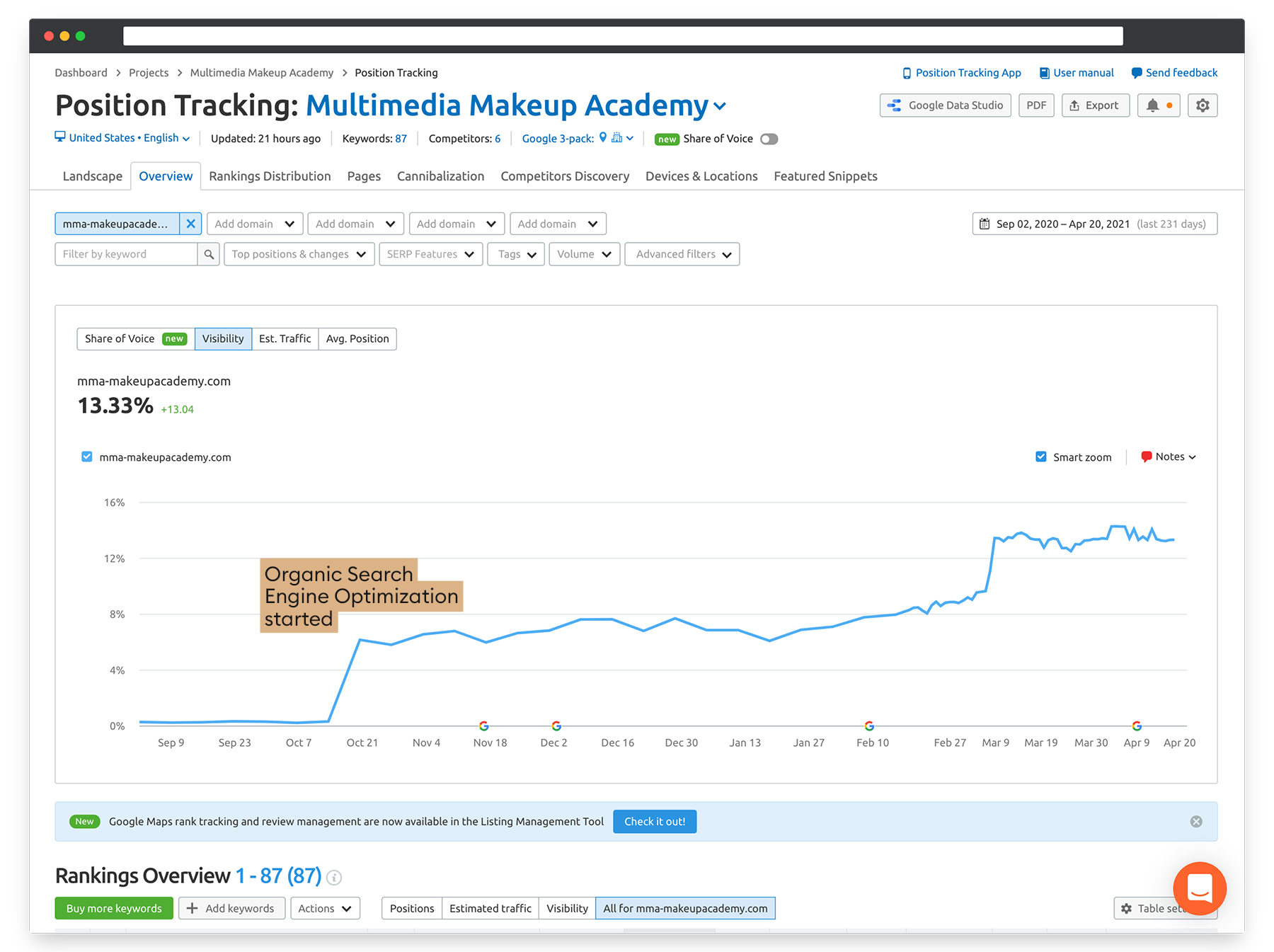
Task: Uncheck mma-makeupacademy.com chart series checkbox
Action: tap(87, 457)
